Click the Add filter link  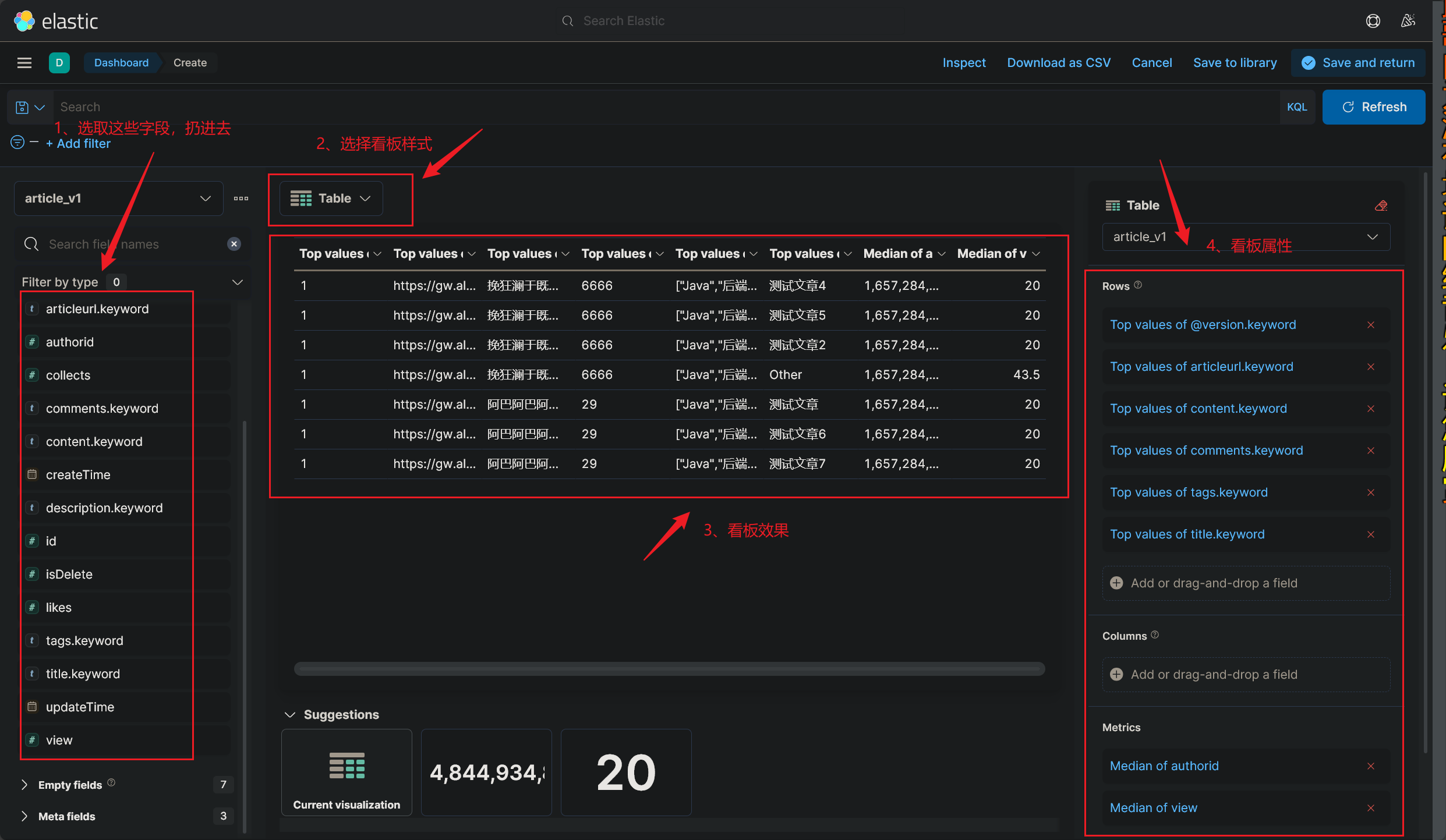pos(78,144)
